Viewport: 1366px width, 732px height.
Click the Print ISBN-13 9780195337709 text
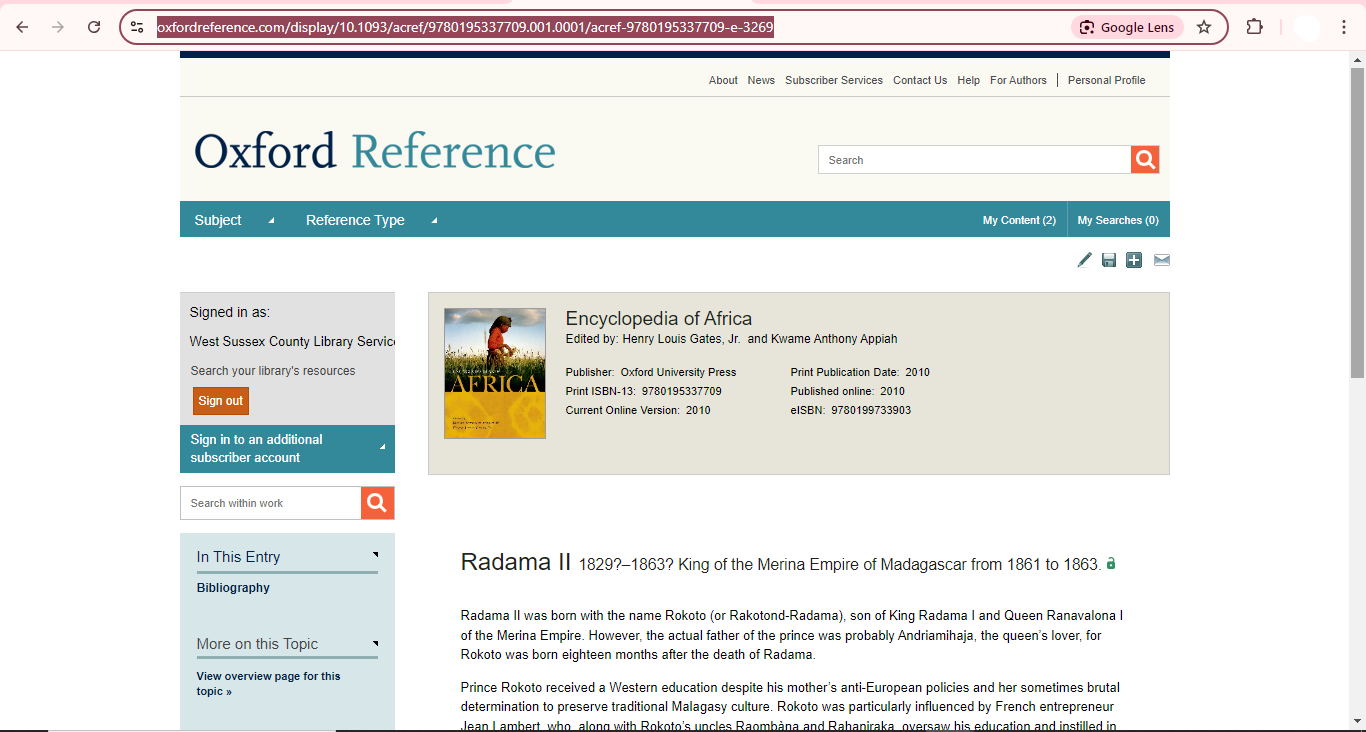[x=643, y=391]
